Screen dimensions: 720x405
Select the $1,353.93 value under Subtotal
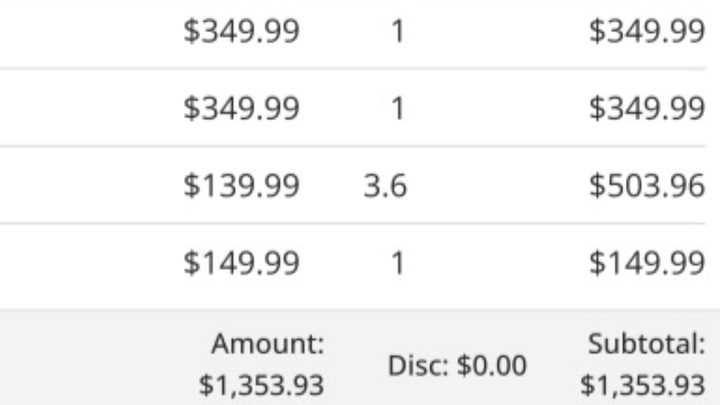pos(643,385)
